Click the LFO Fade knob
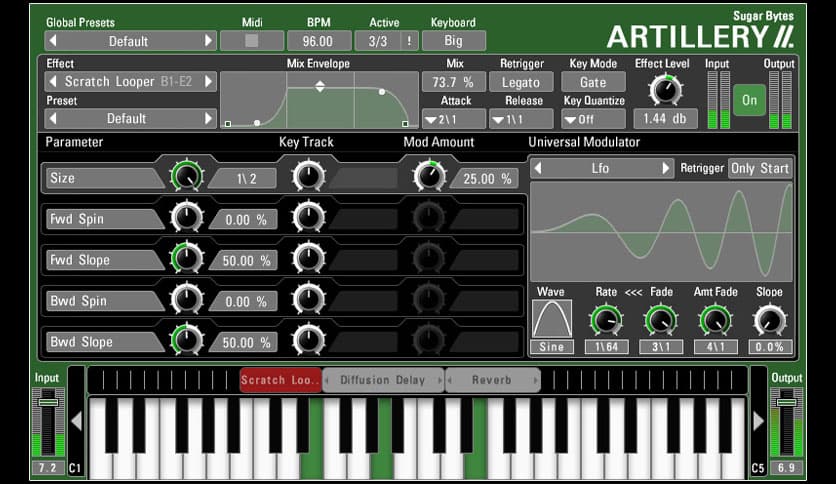836x484 pixels. 661,320
